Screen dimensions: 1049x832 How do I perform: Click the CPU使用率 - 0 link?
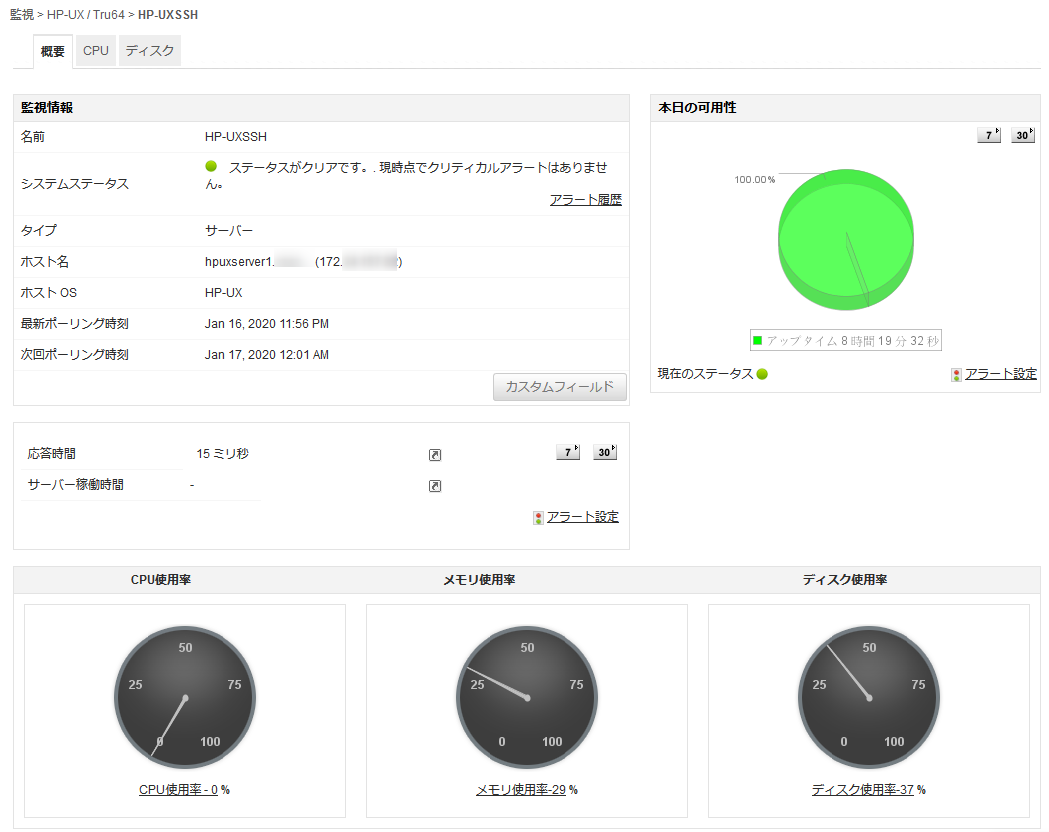[178, 790]
